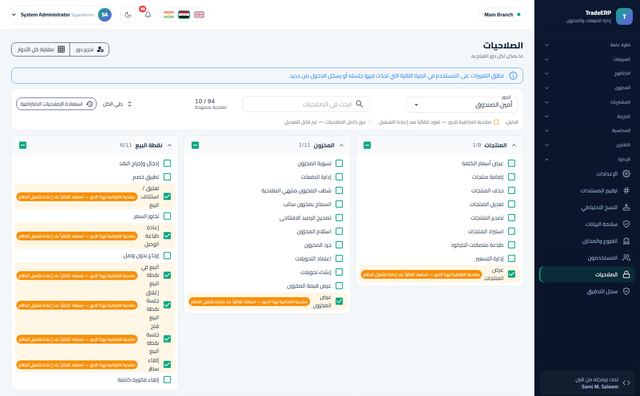
Task: Collapse the نقطة البيع permissions card
Action: [x=169, y=145]
